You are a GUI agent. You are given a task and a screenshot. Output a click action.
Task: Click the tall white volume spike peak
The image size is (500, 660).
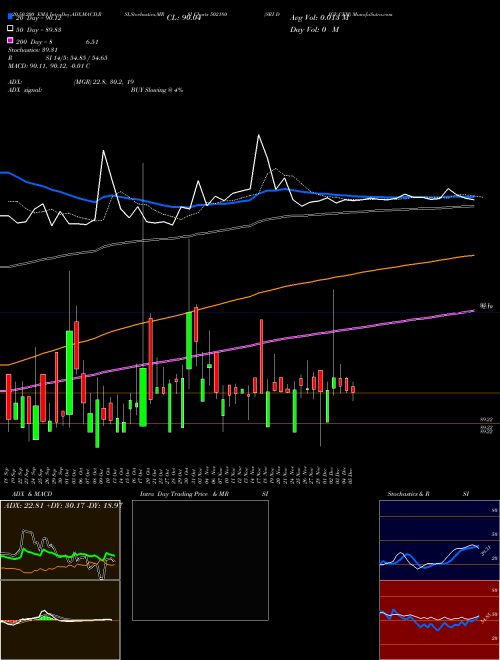258,136
